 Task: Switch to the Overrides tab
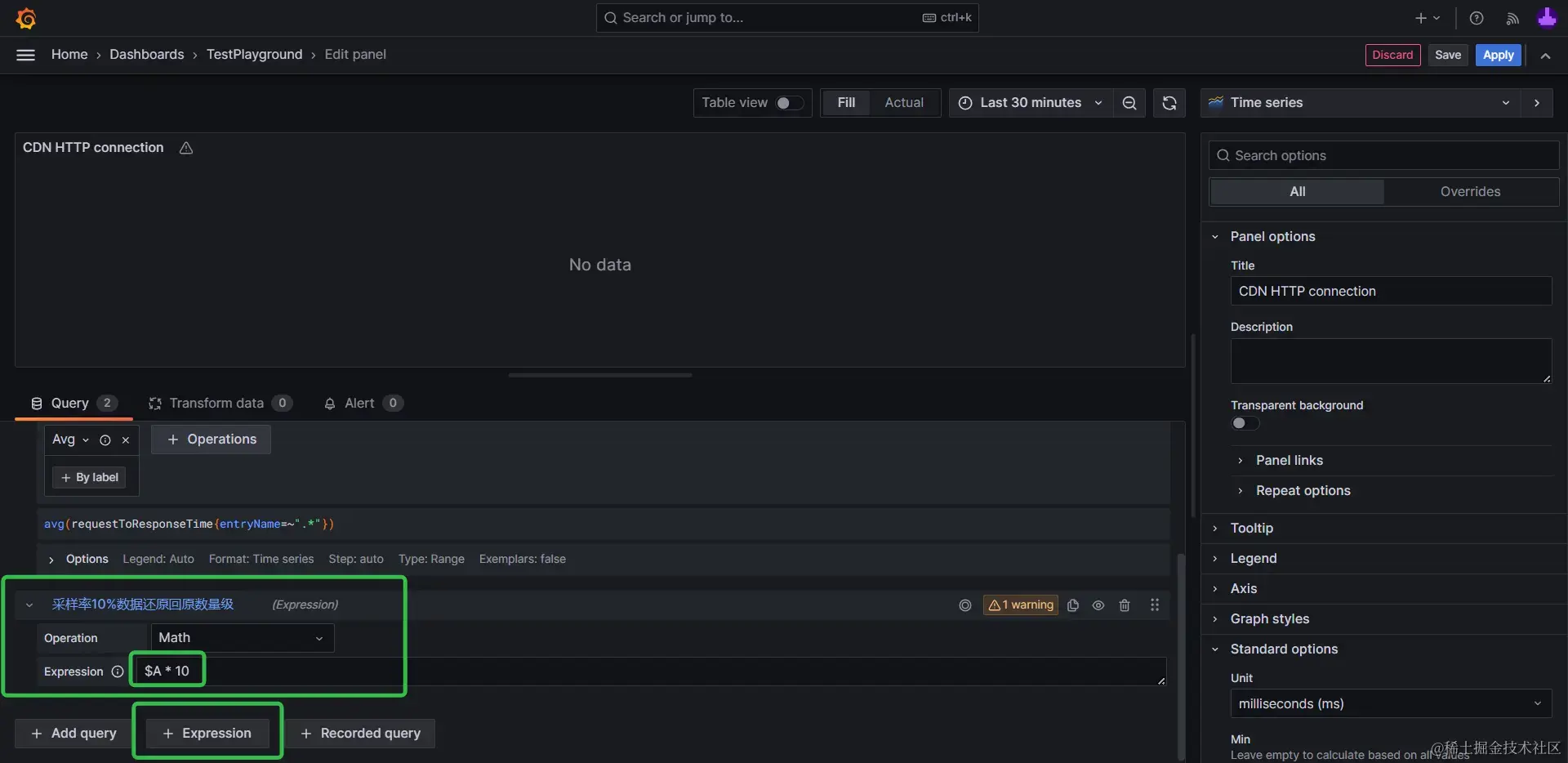click(x=1470, y=191)
